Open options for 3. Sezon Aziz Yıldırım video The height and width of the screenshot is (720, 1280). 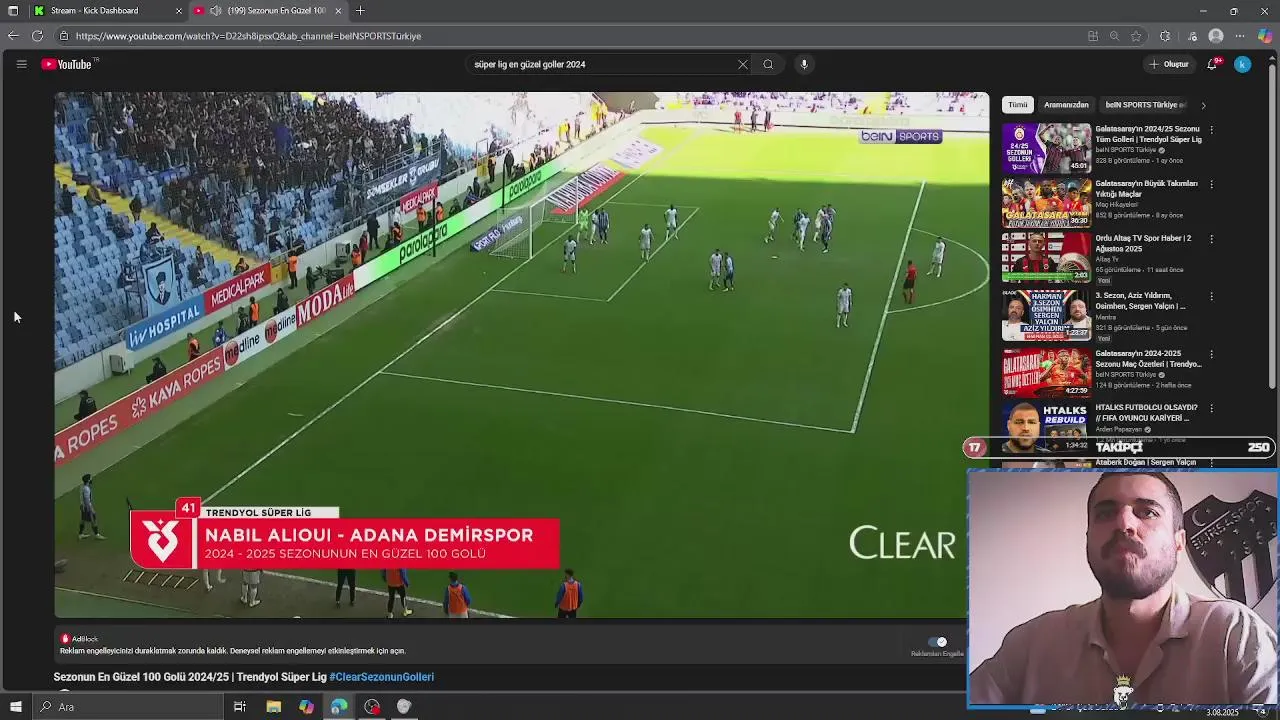click(x=1211, y=297)
